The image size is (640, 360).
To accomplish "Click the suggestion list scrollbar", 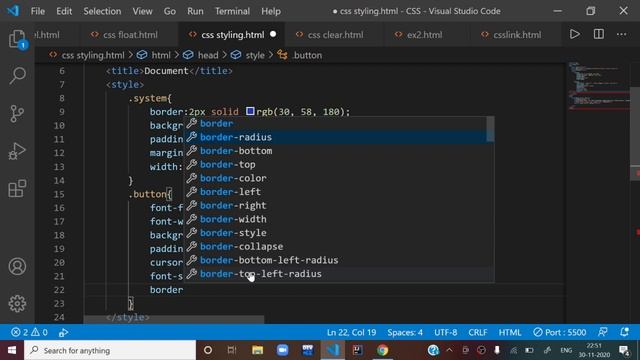I will coord(490,129).
